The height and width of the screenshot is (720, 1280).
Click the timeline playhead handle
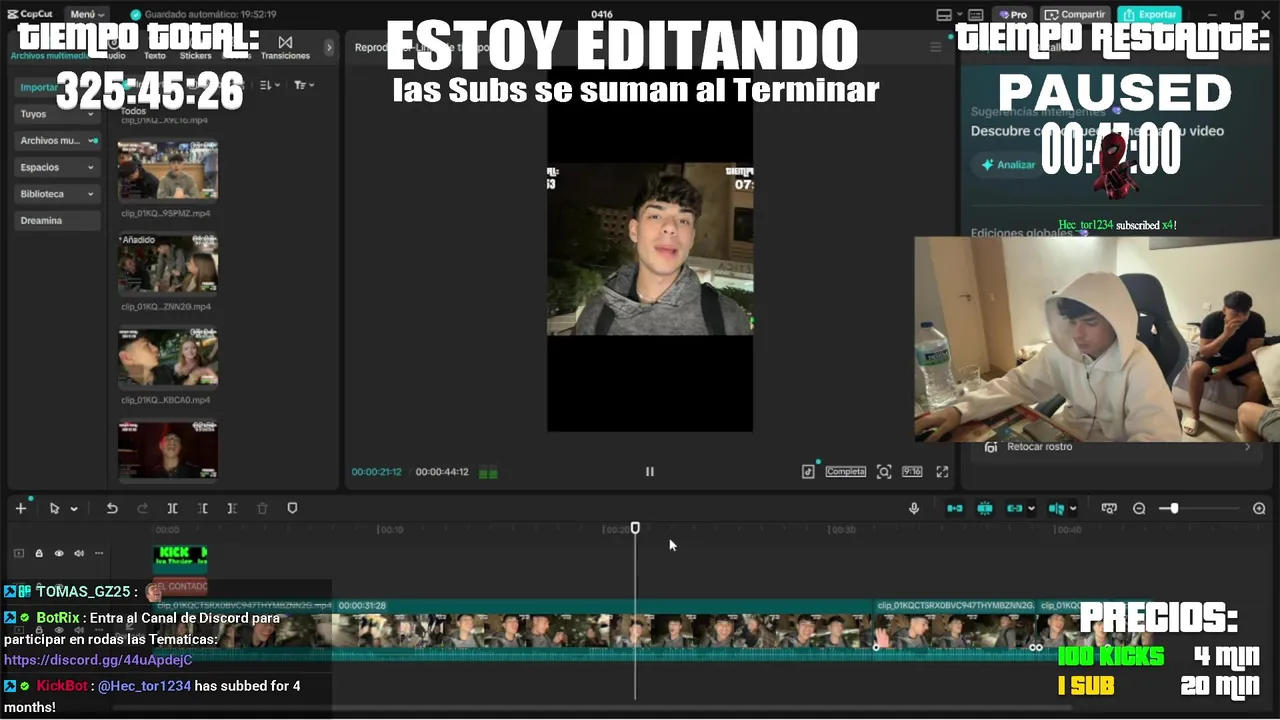point(635,528)
